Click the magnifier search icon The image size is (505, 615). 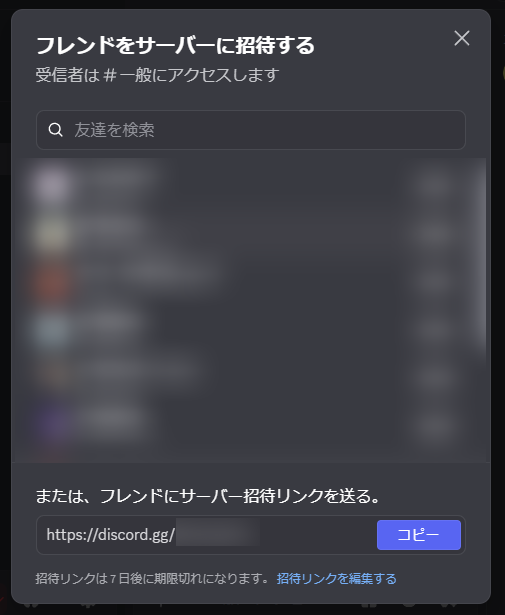55,130
